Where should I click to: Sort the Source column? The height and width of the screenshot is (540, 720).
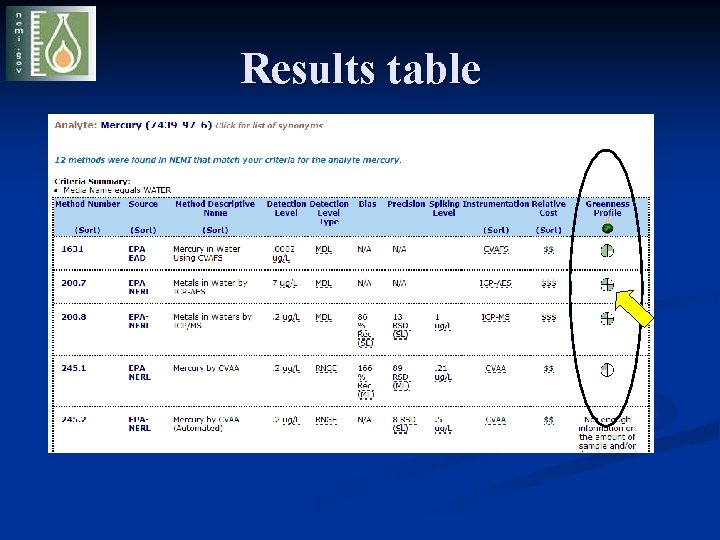click(x=143, y=230)
